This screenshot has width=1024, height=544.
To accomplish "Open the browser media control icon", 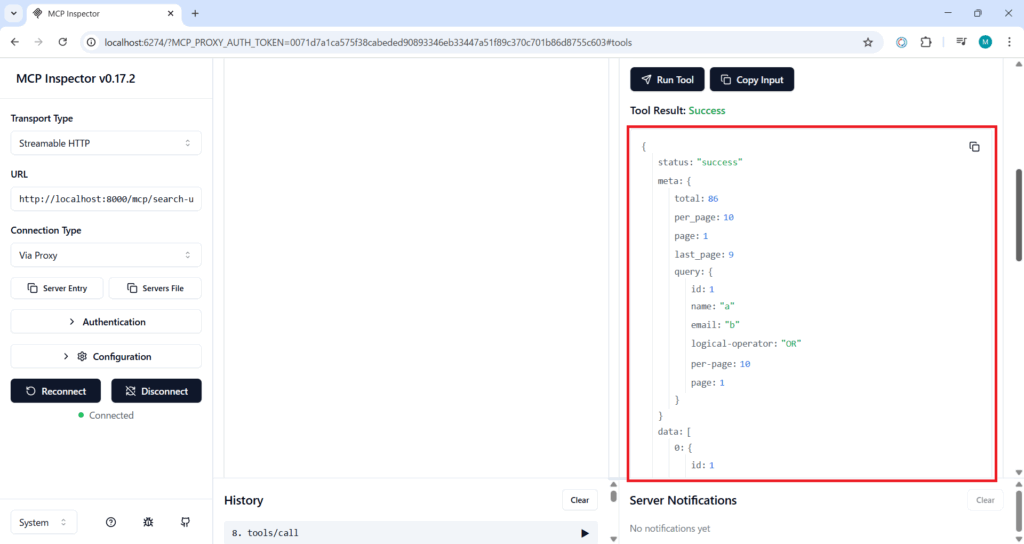I will coord(961,42).
